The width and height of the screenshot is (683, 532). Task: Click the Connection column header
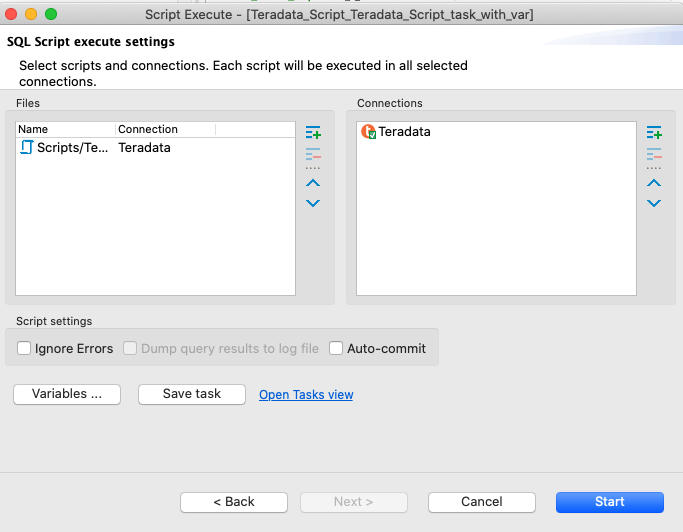[166, 129]
